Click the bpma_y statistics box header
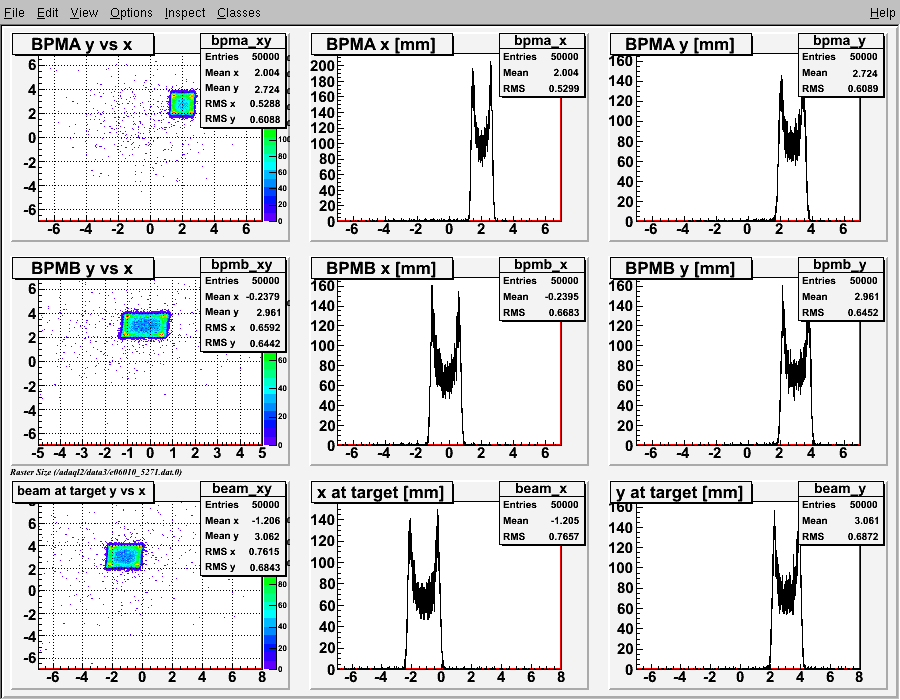The width and height of the screenshot is (900, 700). tap(840, 41)
